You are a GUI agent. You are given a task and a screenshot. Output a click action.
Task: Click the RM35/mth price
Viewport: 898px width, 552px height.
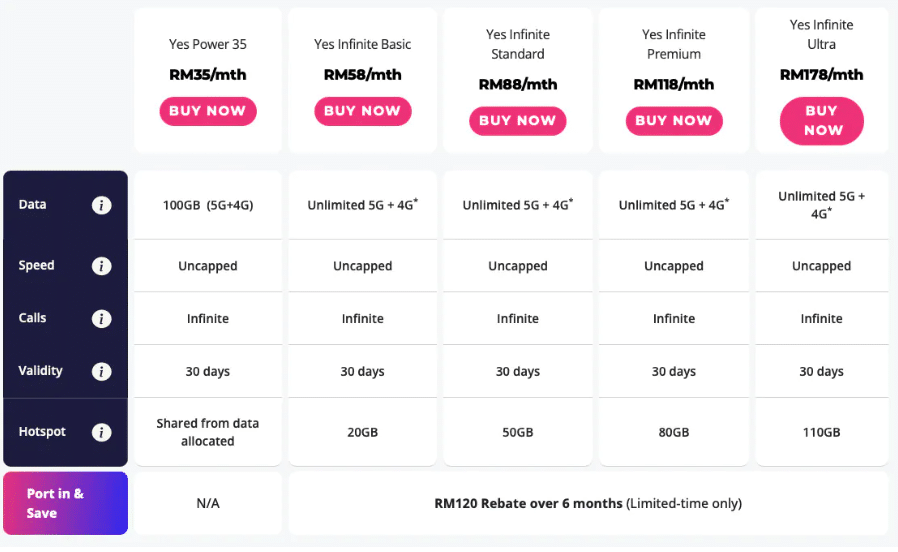coord(208,74)
